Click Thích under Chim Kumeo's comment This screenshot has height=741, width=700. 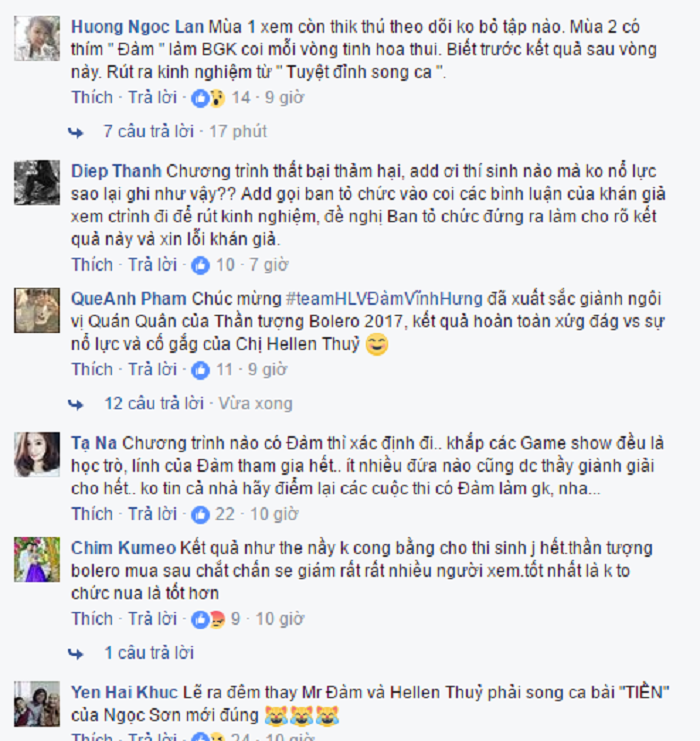point(92,619)
